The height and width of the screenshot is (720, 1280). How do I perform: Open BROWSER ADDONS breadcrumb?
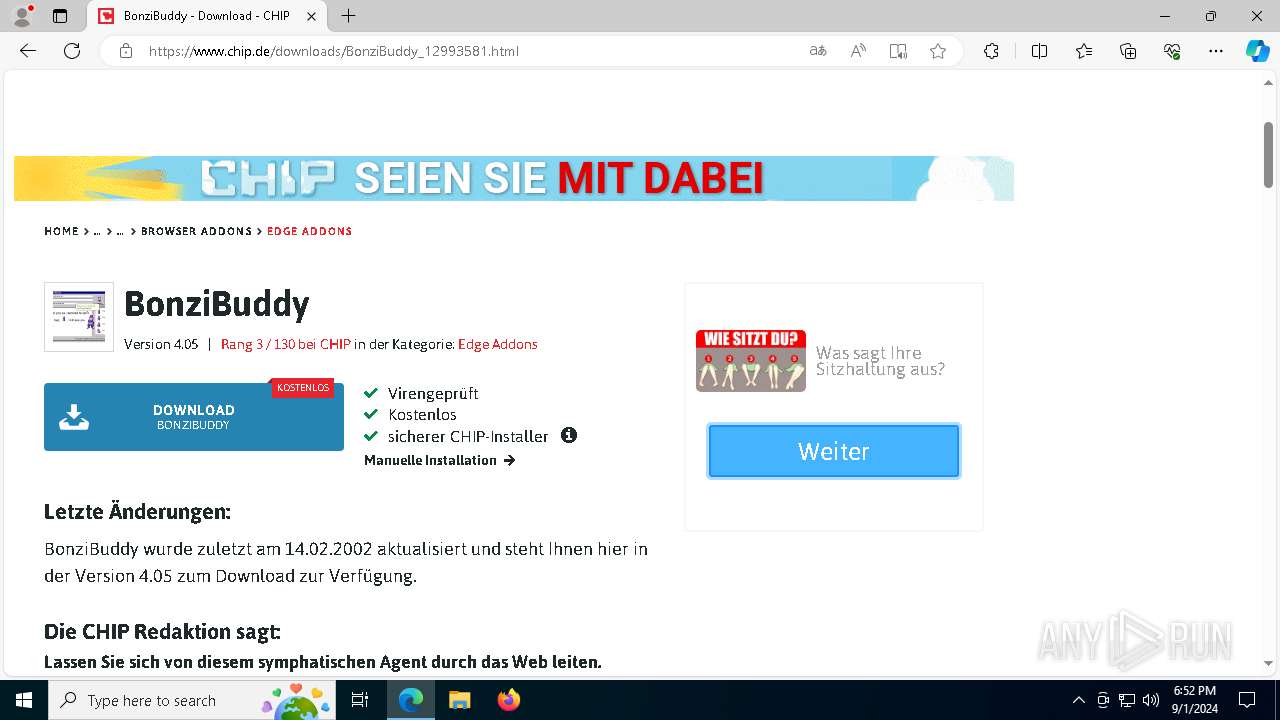(196, 231)
